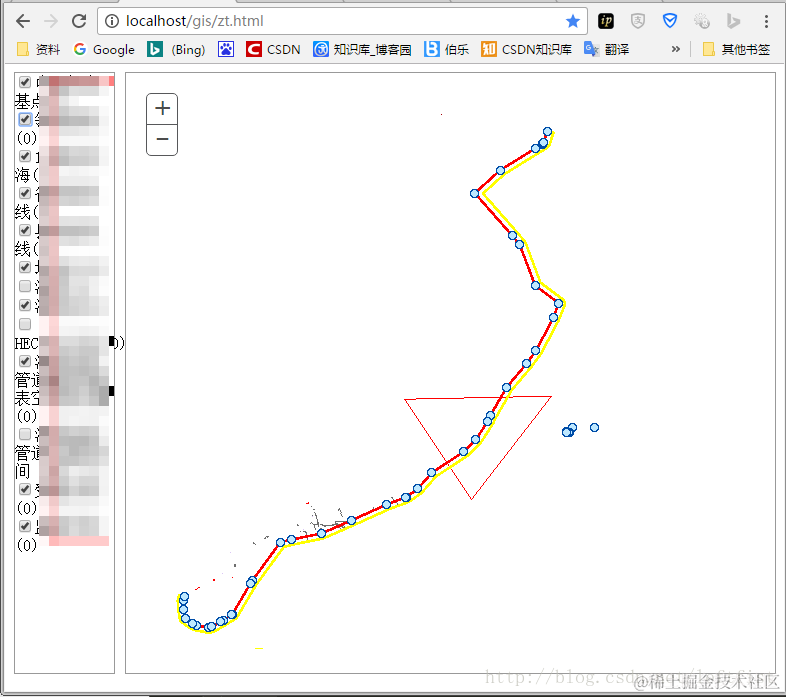Zoom in the map with + button
Viewport: 786px width, 697px height.
(x=162, y=108)
